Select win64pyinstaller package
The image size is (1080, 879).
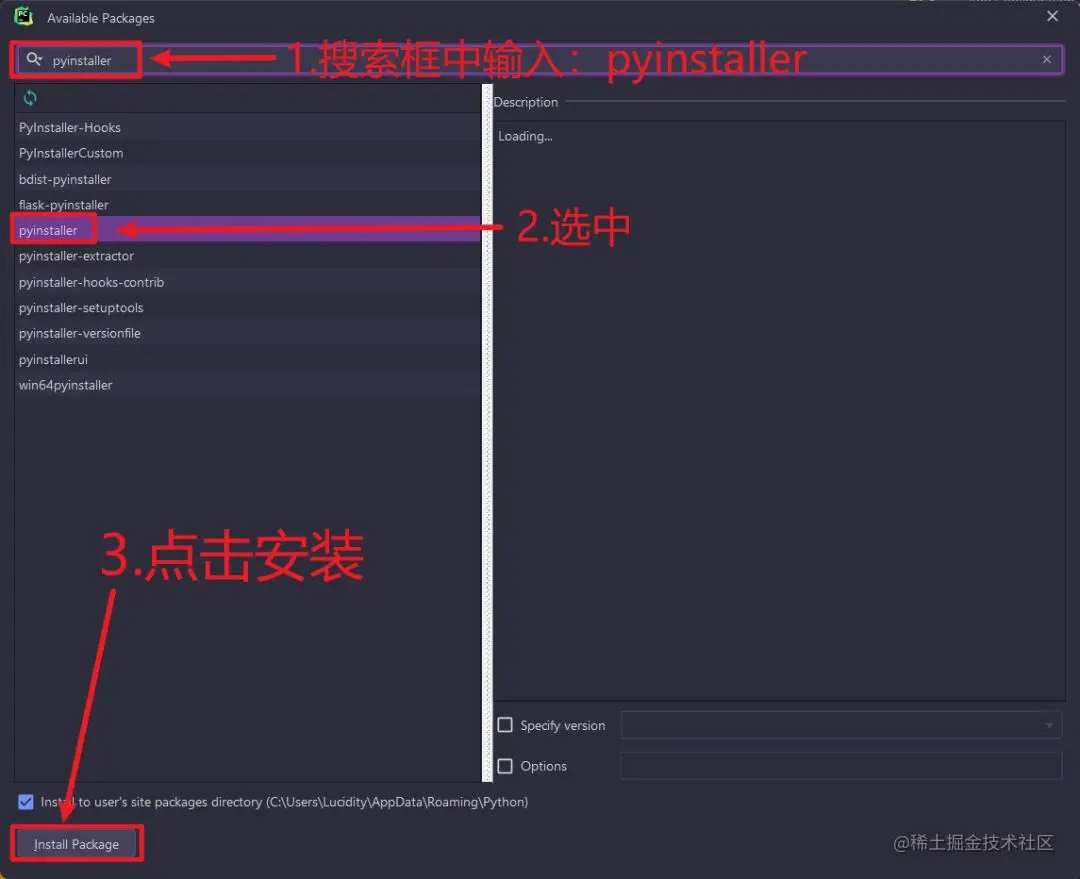pos(248,385)
